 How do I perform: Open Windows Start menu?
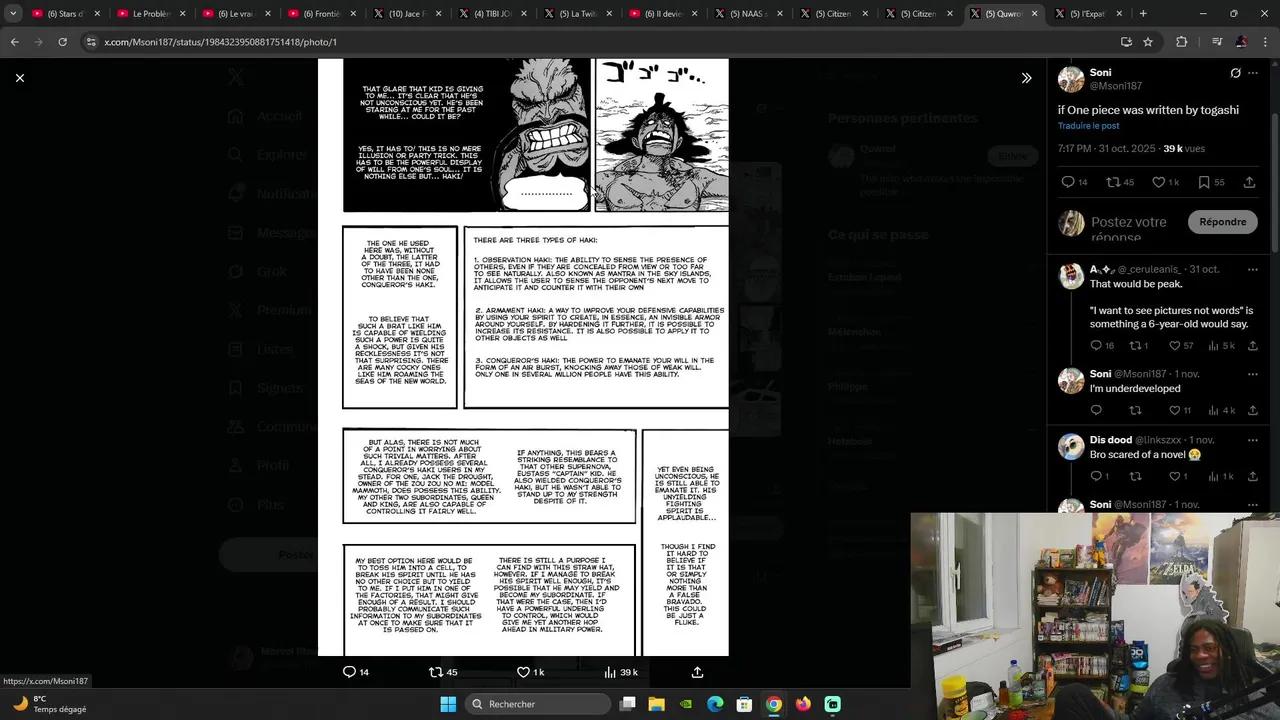[448, 704]
